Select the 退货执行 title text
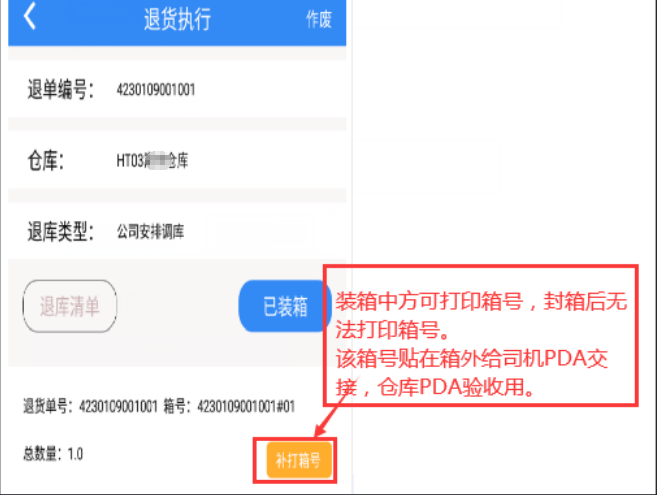Viewport: 657px width, 495px height. pyautogui.click(x=177, y=19)
